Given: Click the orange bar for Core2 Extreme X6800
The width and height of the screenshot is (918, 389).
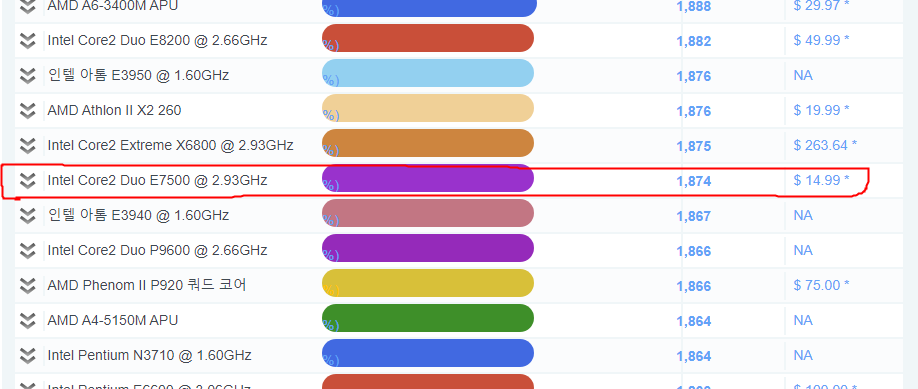Looking at the screenshot, I should pos(428,143).
